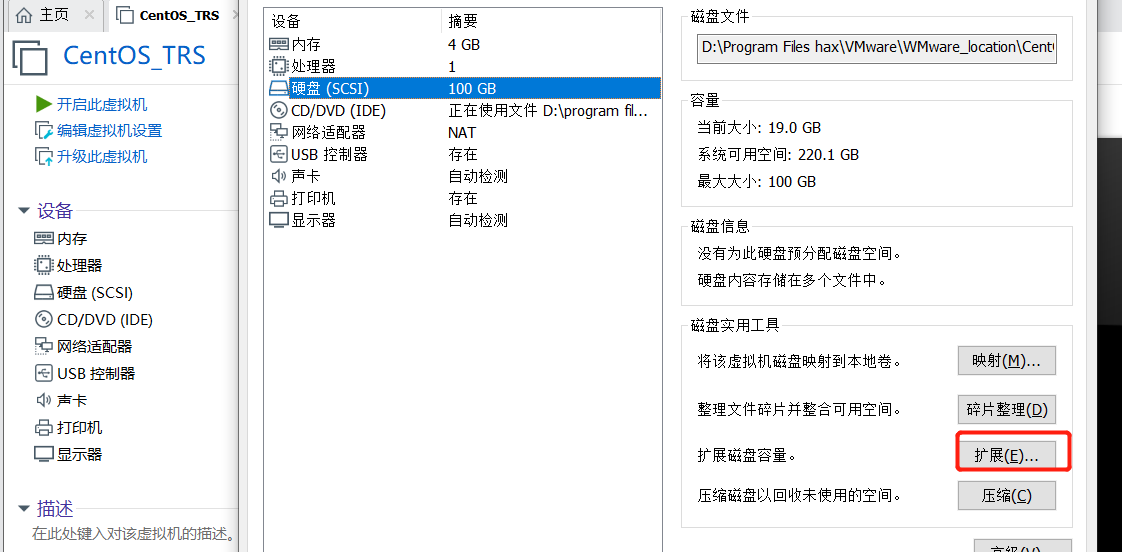Click the 映射(M)... button
Screen dimensions: 1122x552
click(1006, 362)
